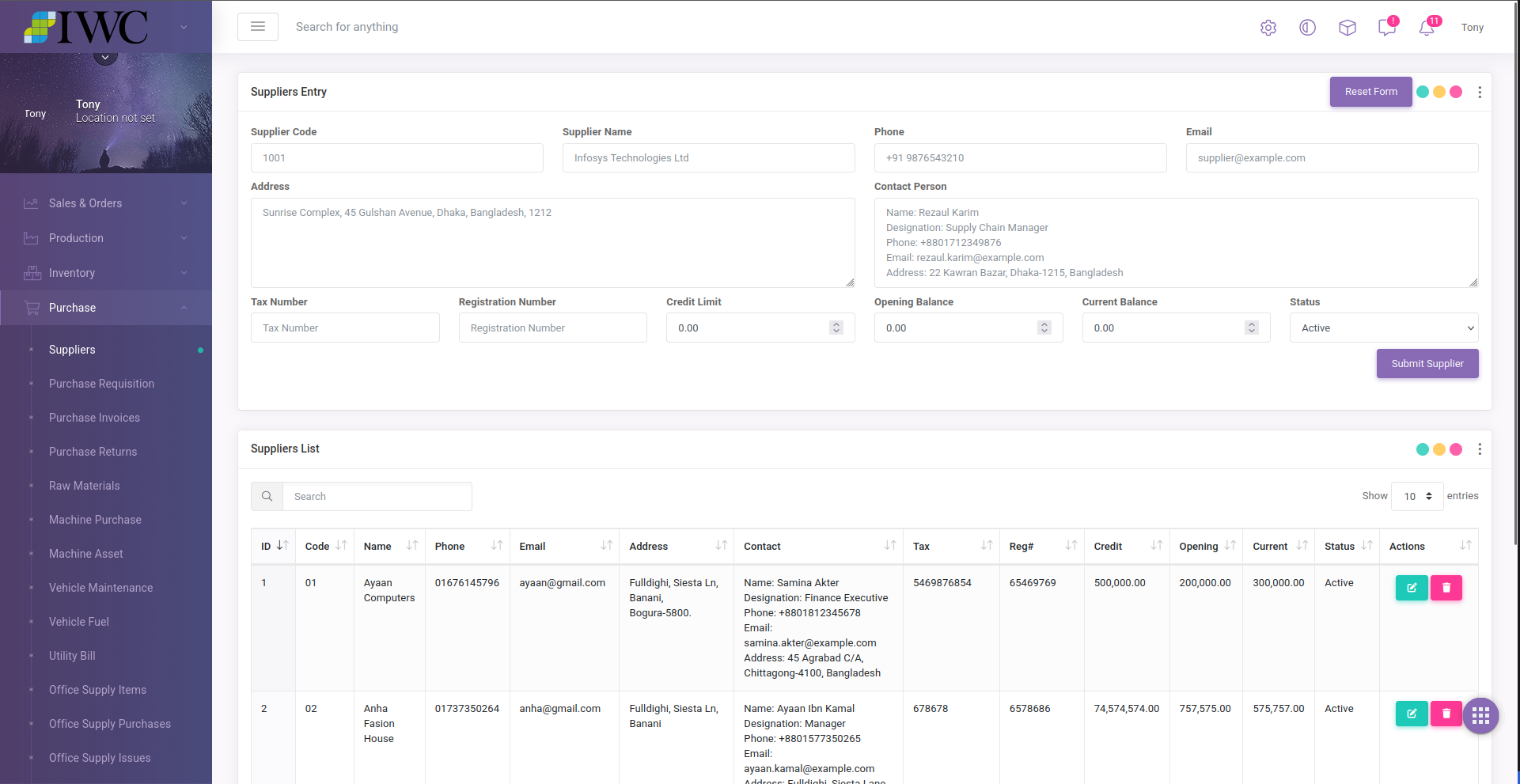Expand the Inventory menu
The image size is (1520, 784).
click(x=106, y=273)
